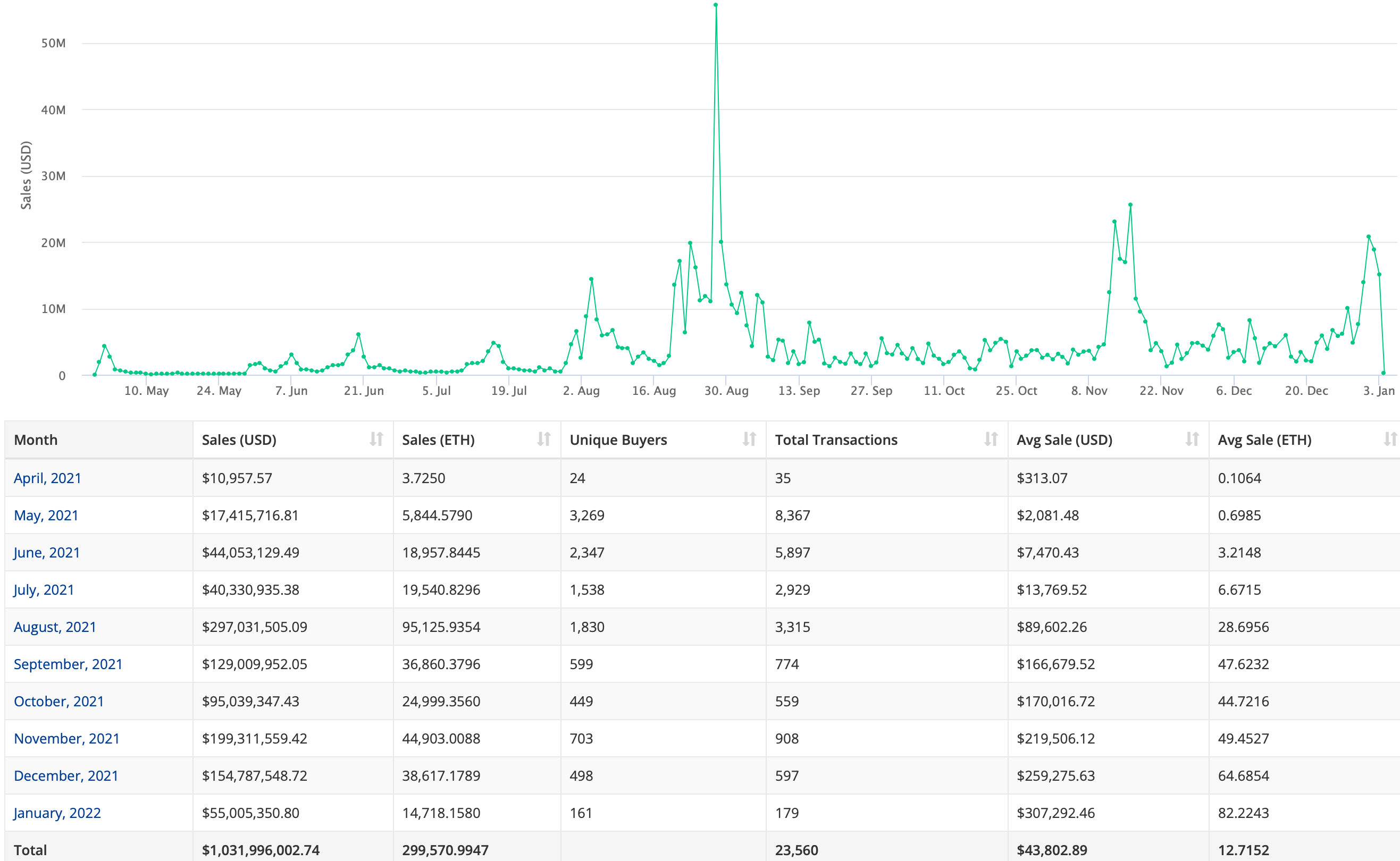Click the 10. May x-axis label

pos(146,391)
